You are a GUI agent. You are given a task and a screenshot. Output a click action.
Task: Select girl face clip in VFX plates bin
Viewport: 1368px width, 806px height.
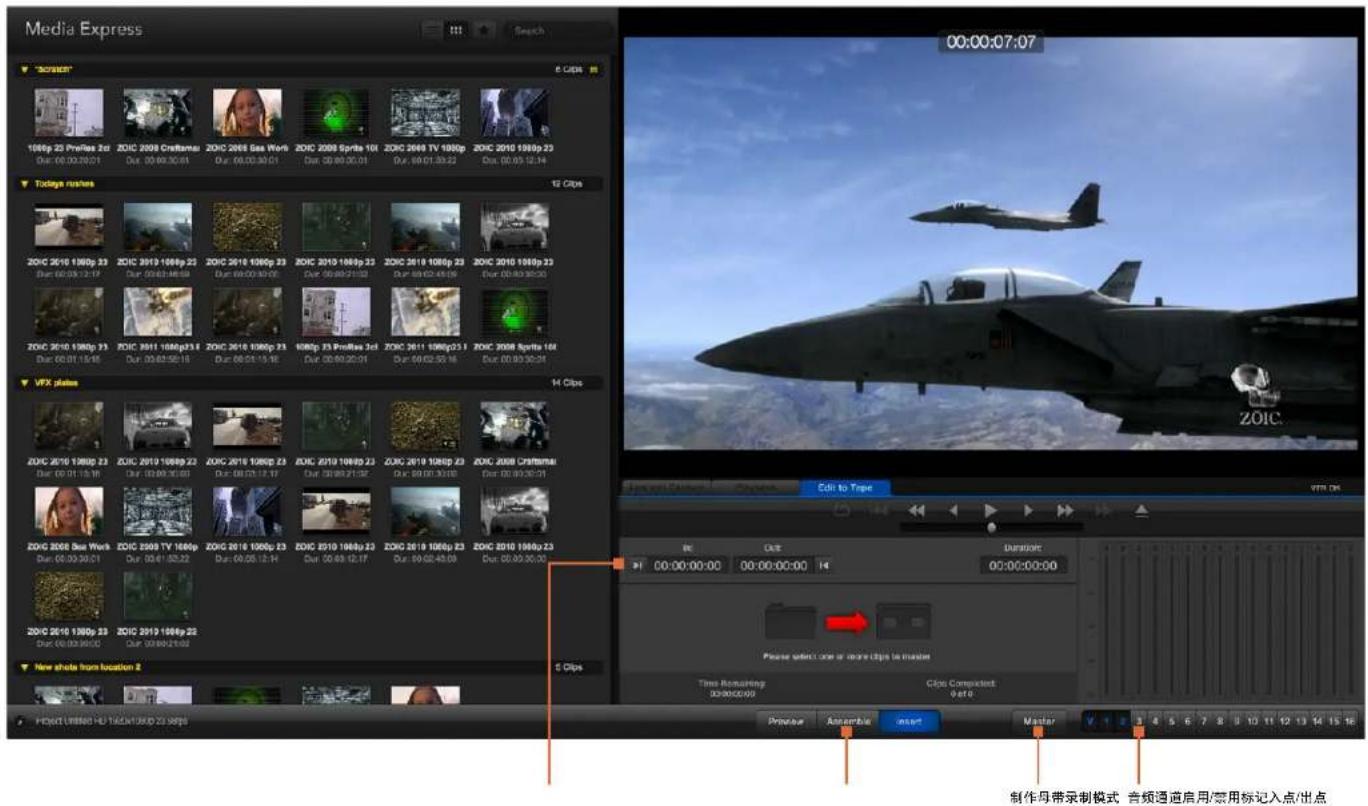coord(69,510)
